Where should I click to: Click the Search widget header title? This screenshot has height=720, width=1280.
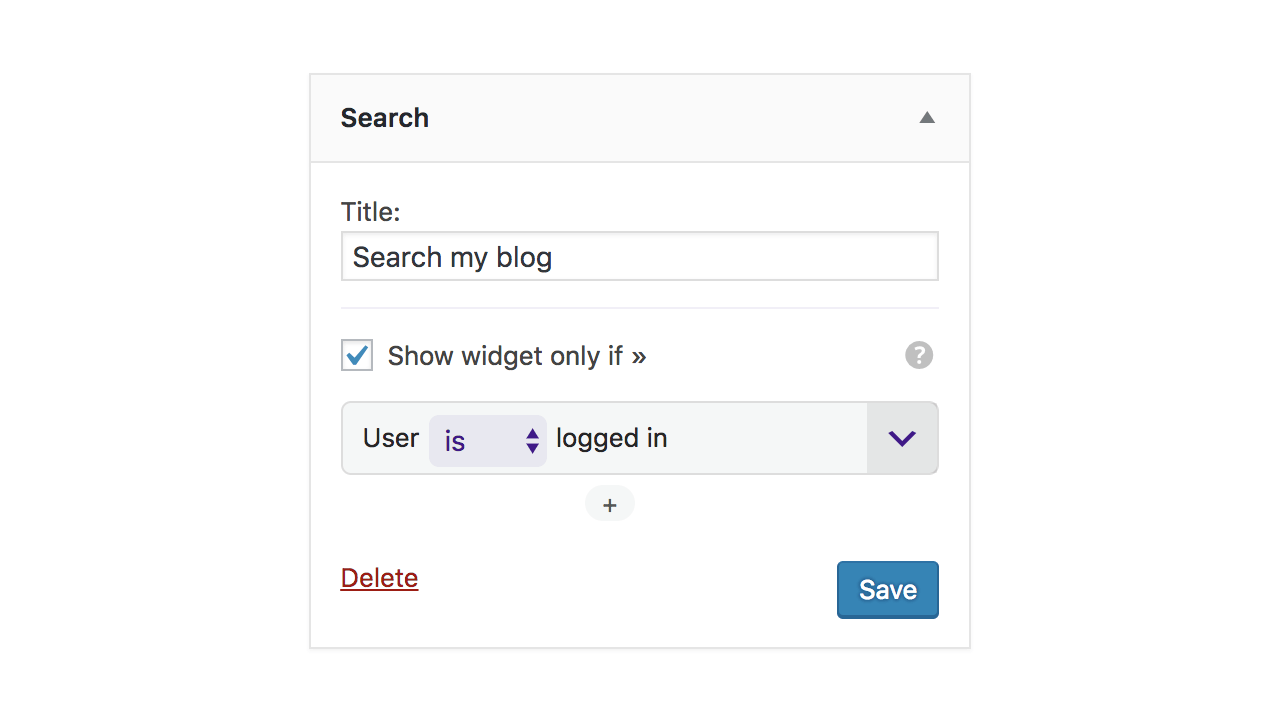[x=385, y=118]
